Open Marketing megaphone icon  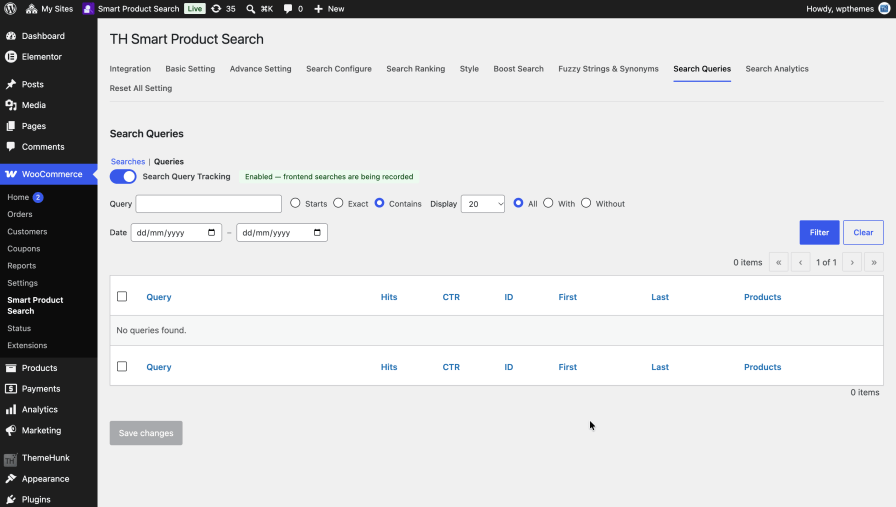(x=11, y=430)
